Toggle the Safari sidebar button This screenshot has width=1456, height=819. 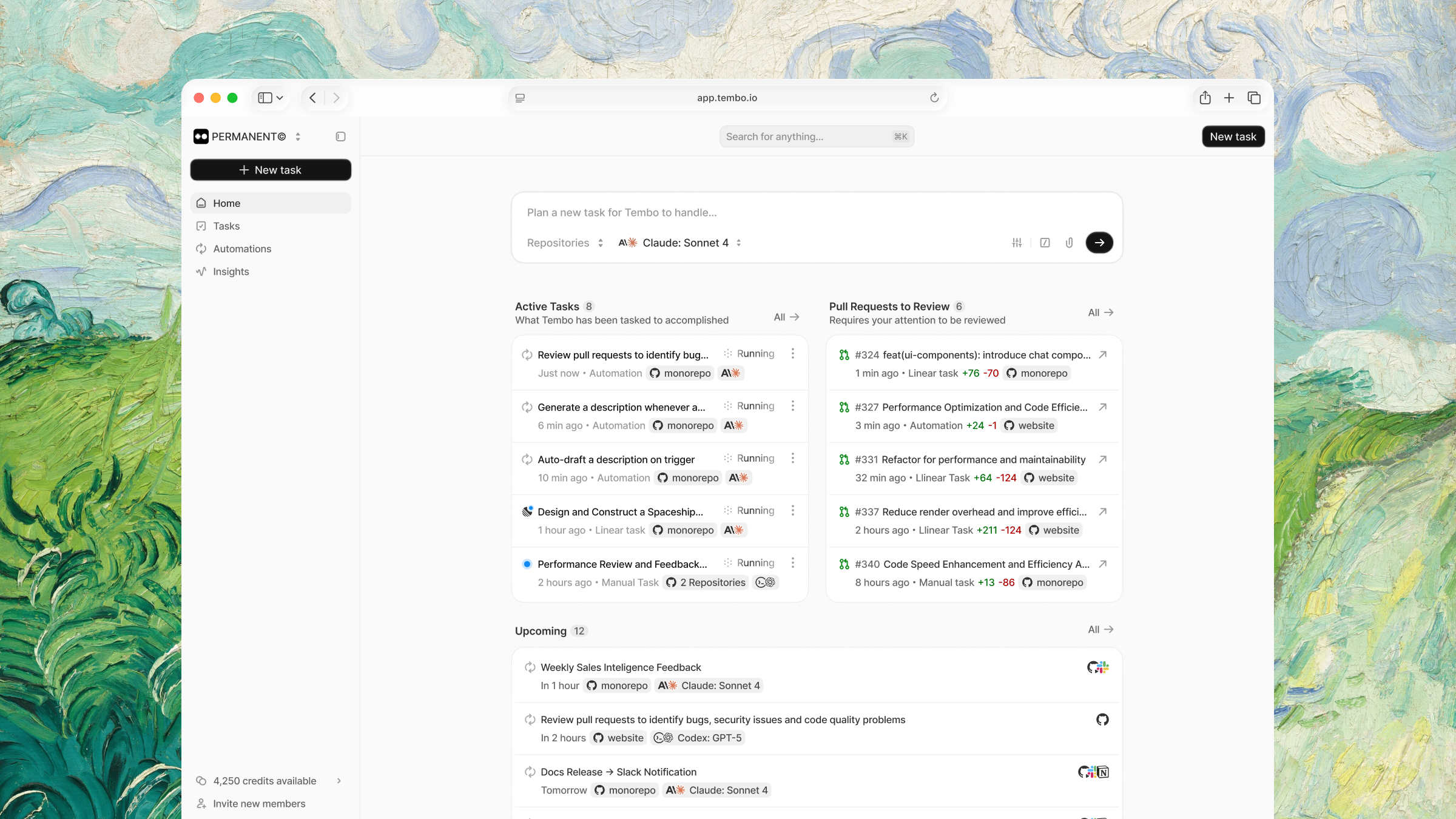click(x=265, y=98)
